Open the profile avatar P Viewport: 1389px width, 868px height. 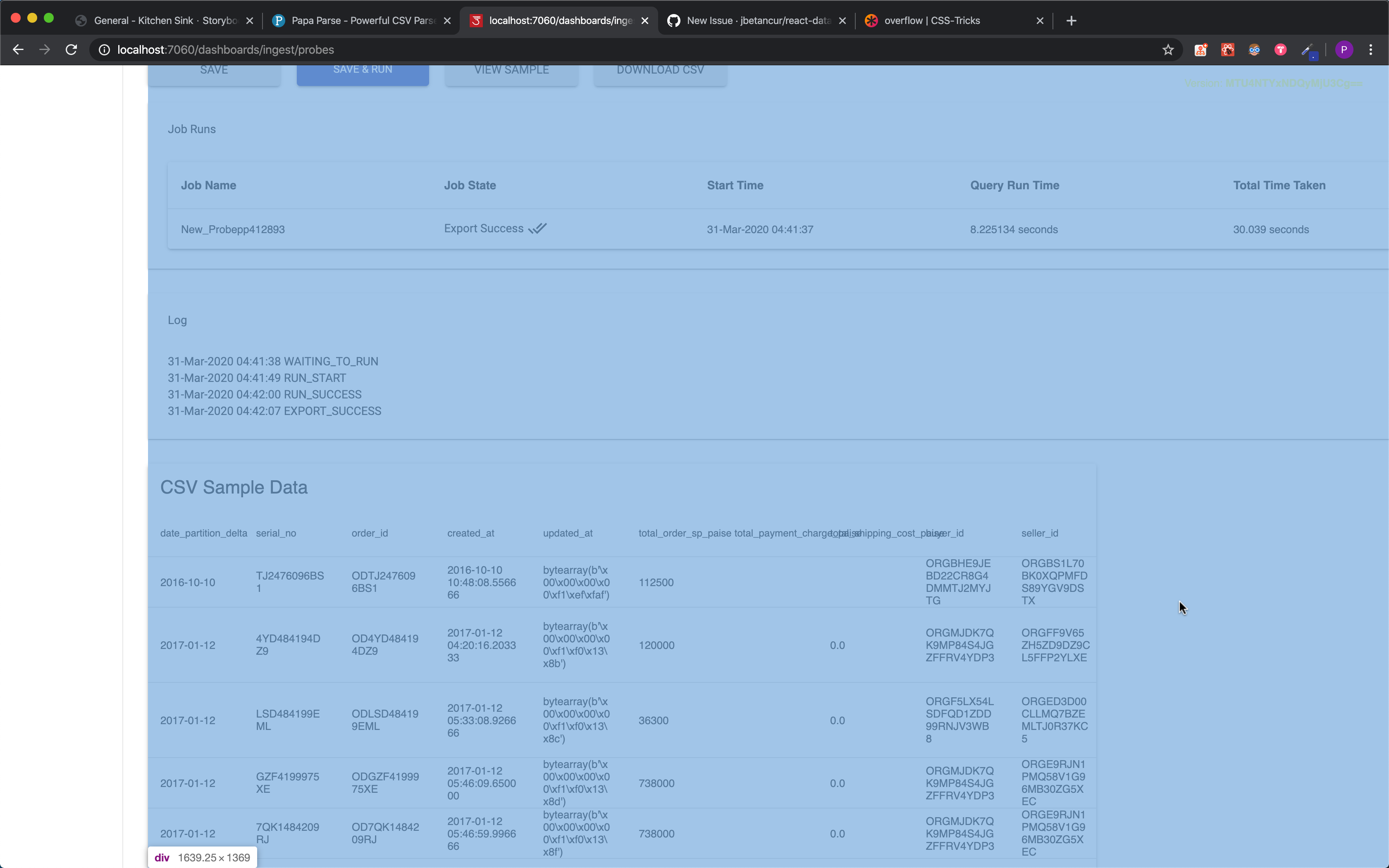point(1344,50)
